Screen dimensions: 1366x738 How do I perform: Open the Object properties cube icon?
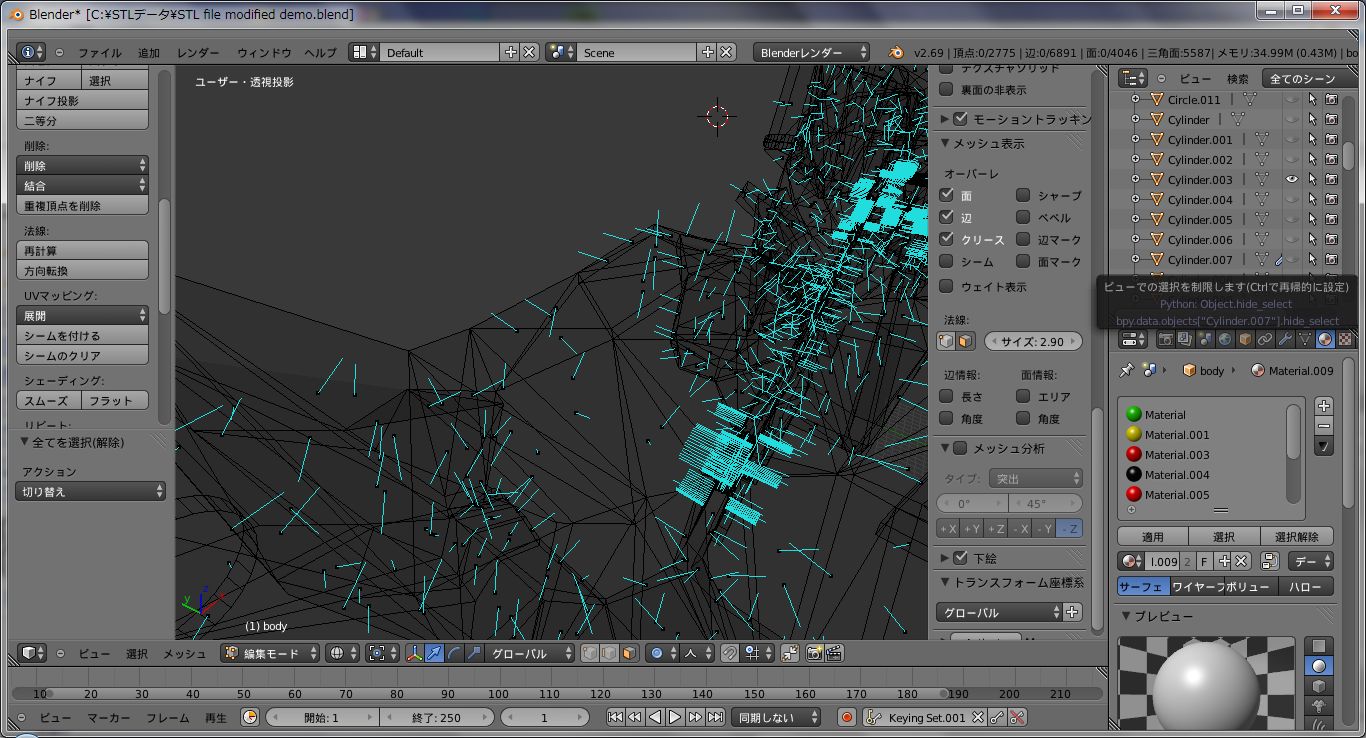pyautogui.click(x=1246, y=338)
